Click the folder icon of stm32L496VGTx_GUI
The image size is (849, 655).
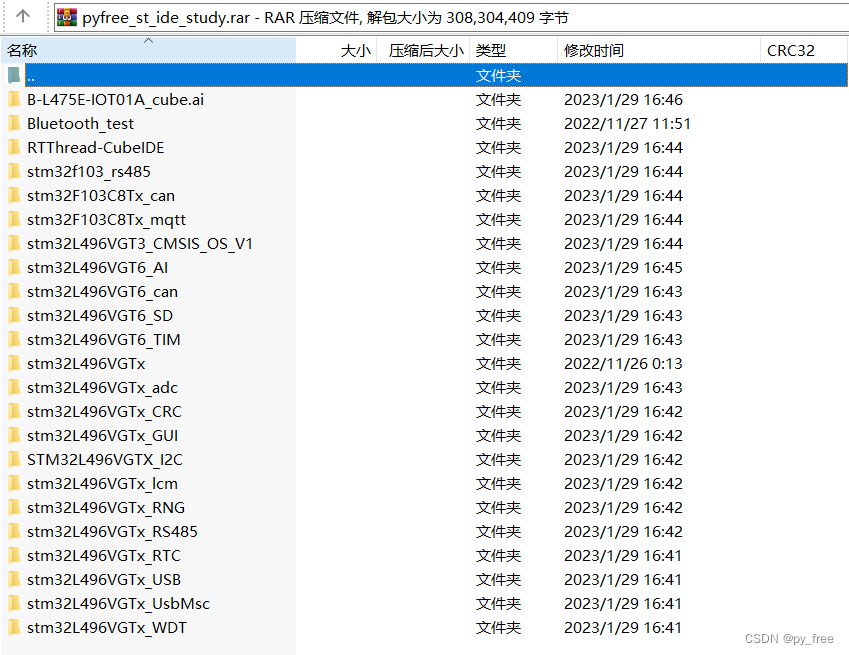point(14,435)
